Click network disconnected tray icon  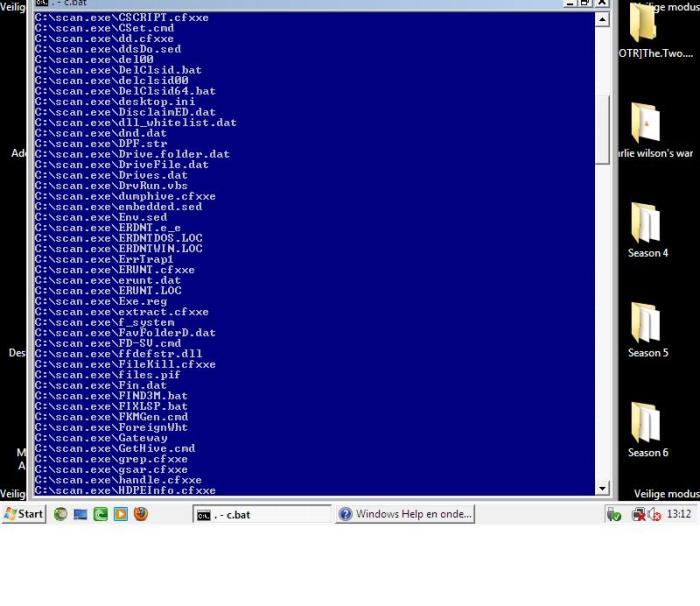(x=639, y=514)
